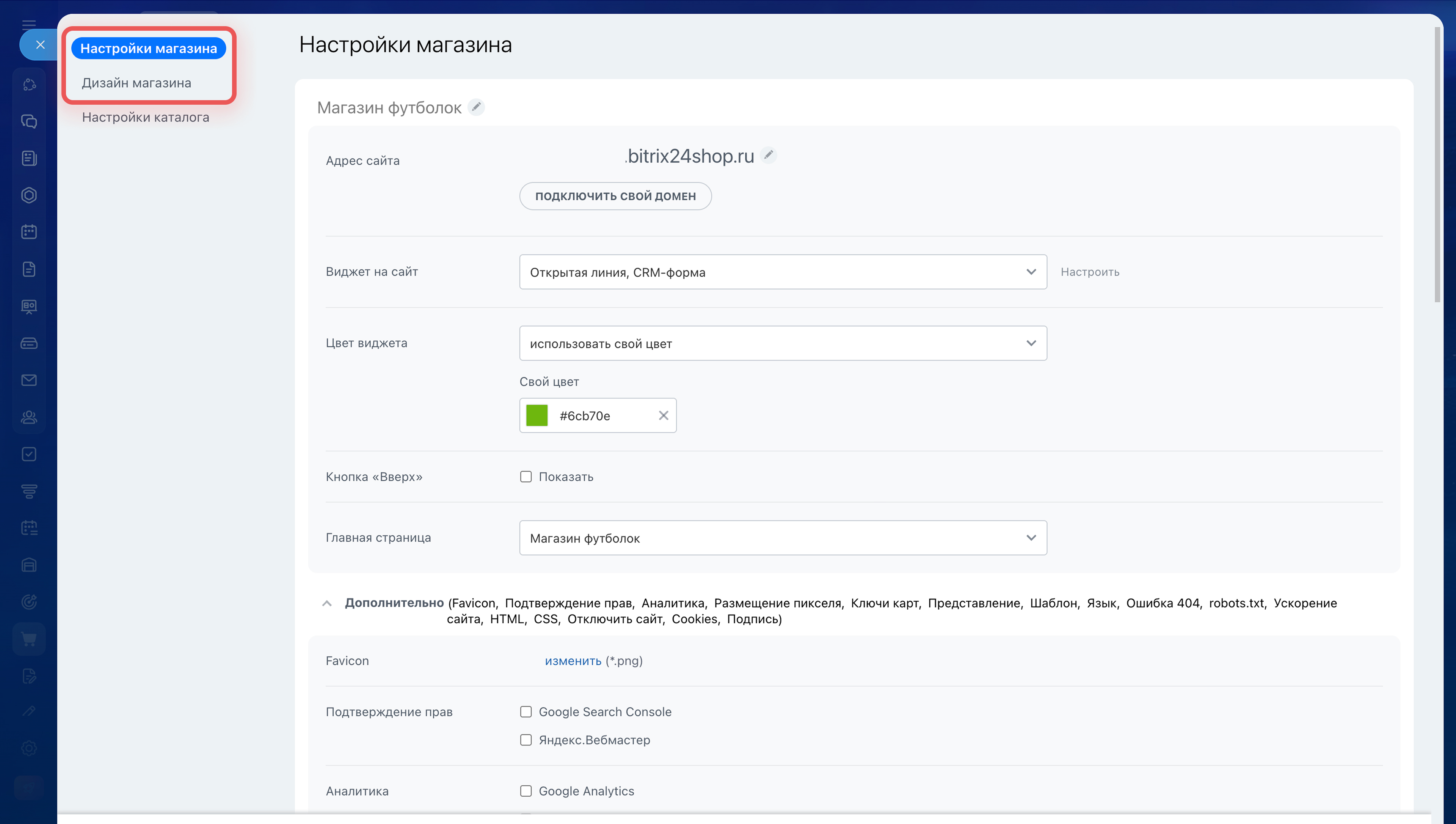Enable the Показать checkbox for Кнопка «Вверх»
This screenshot has width=1456, height=824.
(526, 476)
